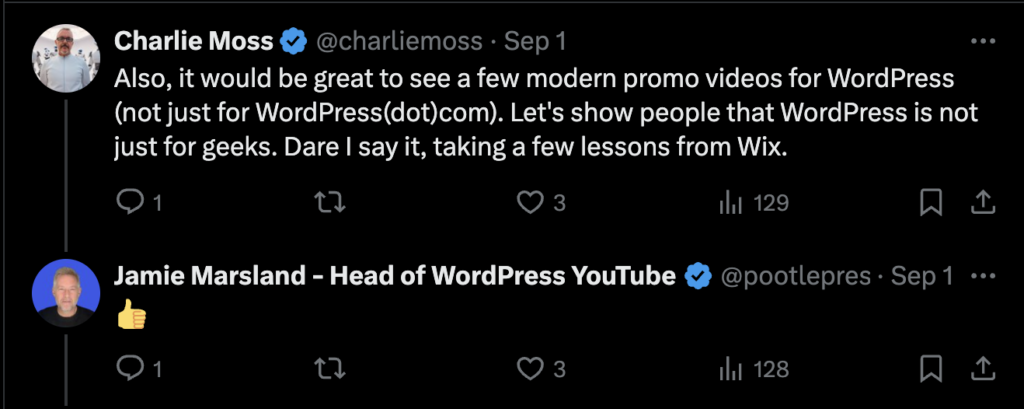This screenshot has height=409, width=1024.
Task: Click Jamie Marsland - Head of WordPress YouTube name
Action: point(394,276)
